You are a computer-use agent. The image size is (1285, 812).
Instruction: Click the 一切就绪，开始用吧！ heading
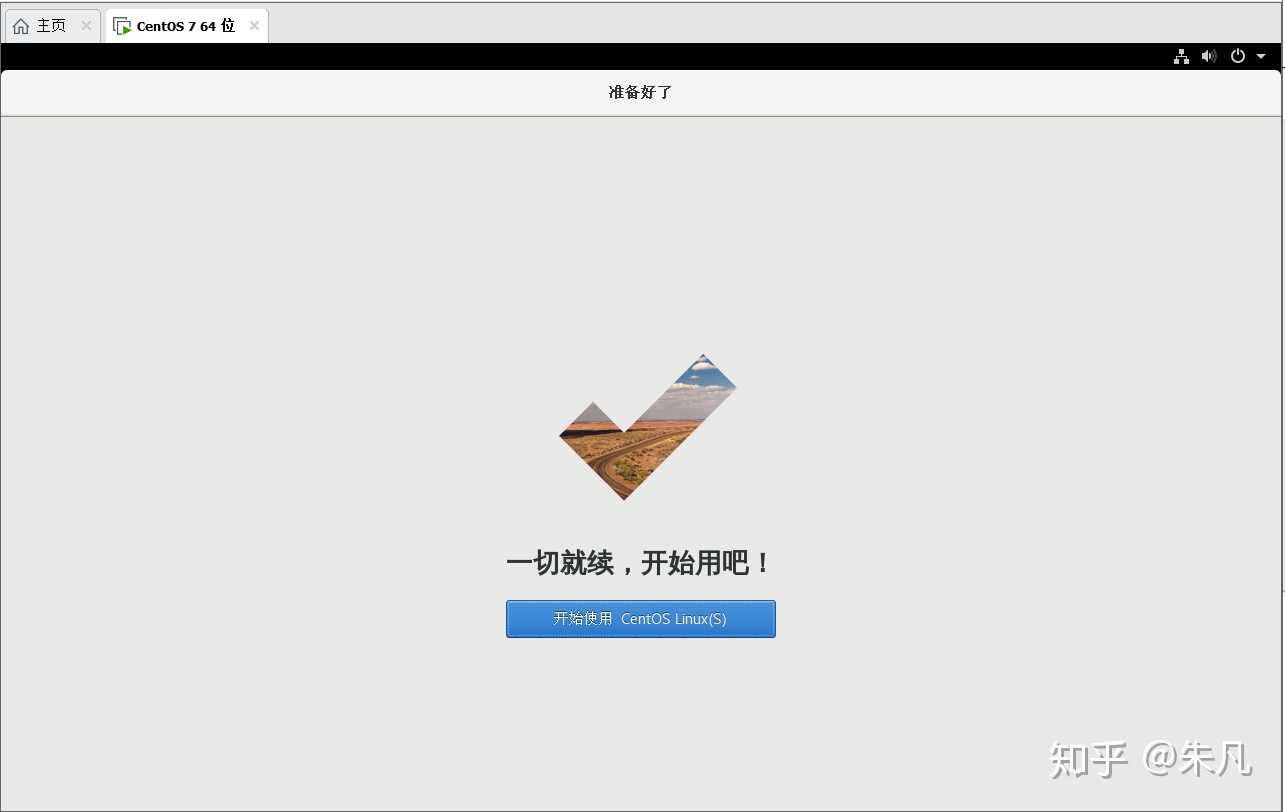[640, 563]
